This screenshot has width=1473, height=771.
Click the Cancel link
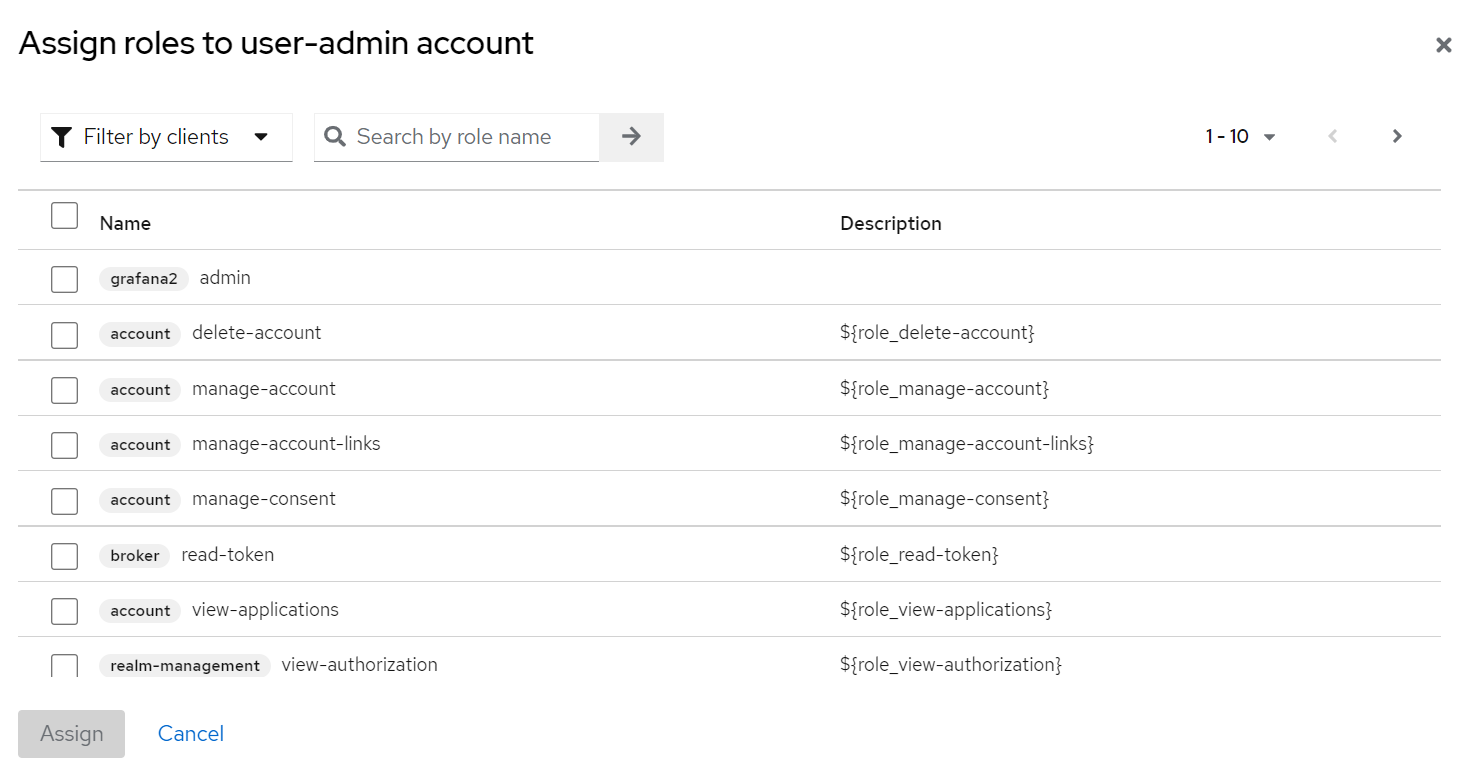click(191, 734)
